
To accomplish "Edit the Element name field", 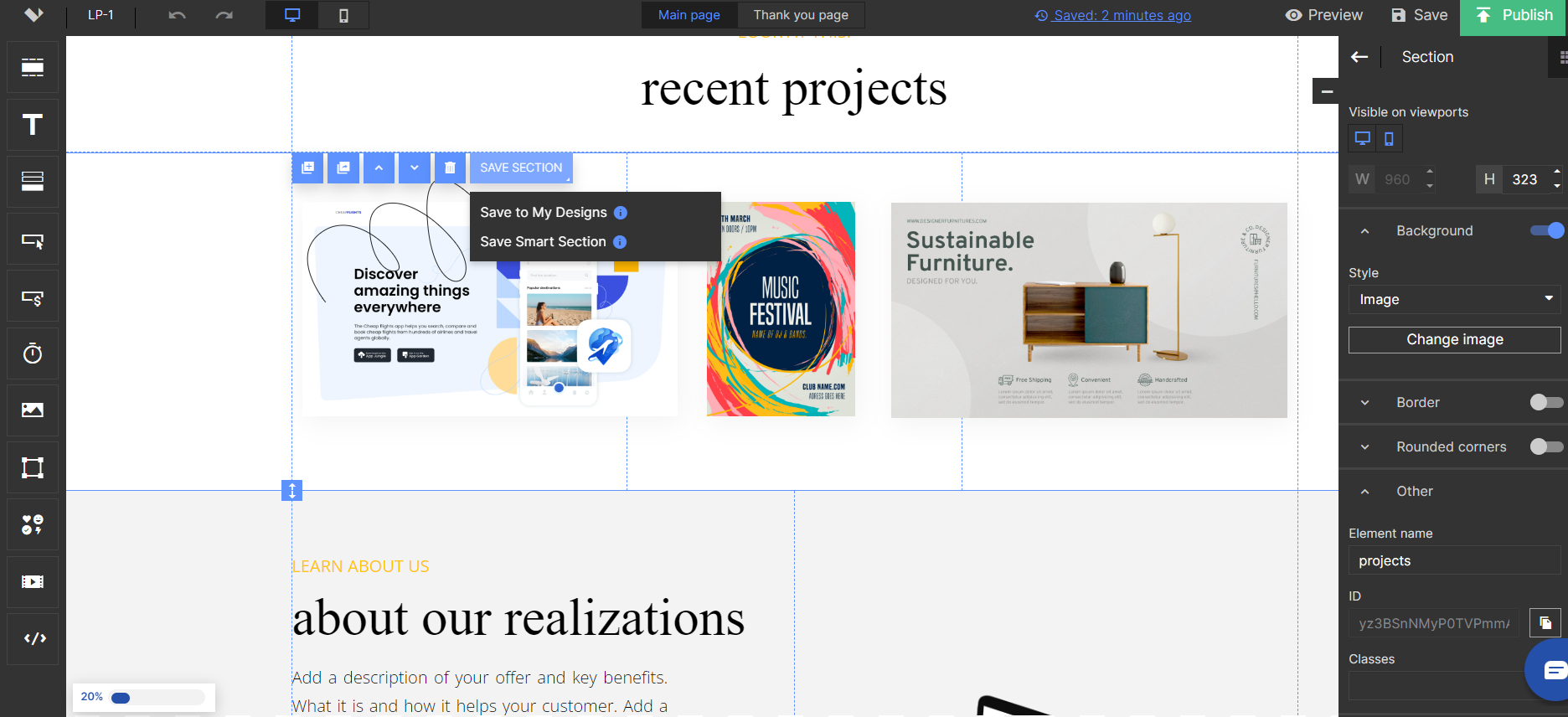I will pos(1455,560).
